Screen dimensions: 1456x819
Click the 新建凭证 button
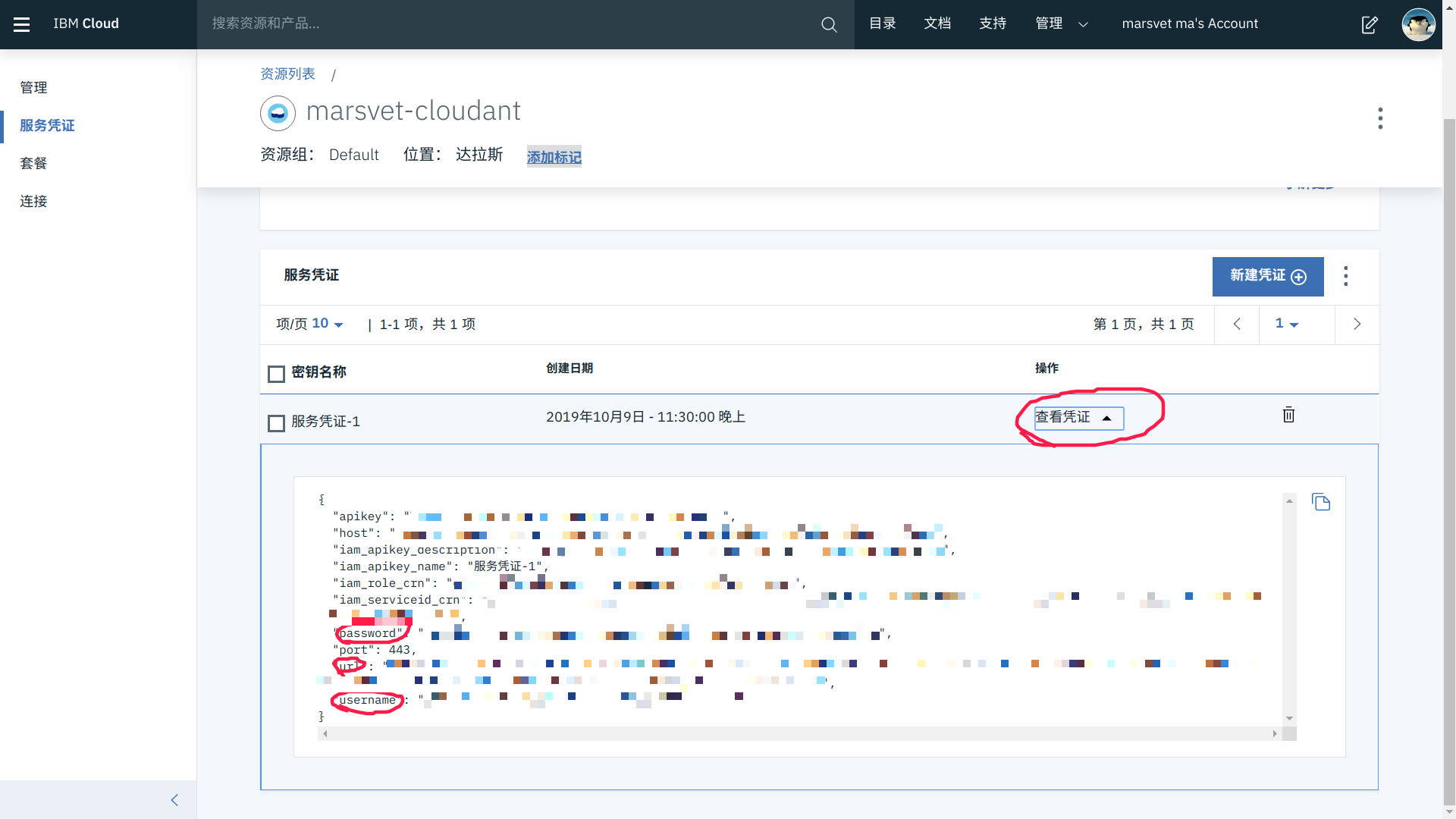pyautogui.click(x=1267, y=276)
